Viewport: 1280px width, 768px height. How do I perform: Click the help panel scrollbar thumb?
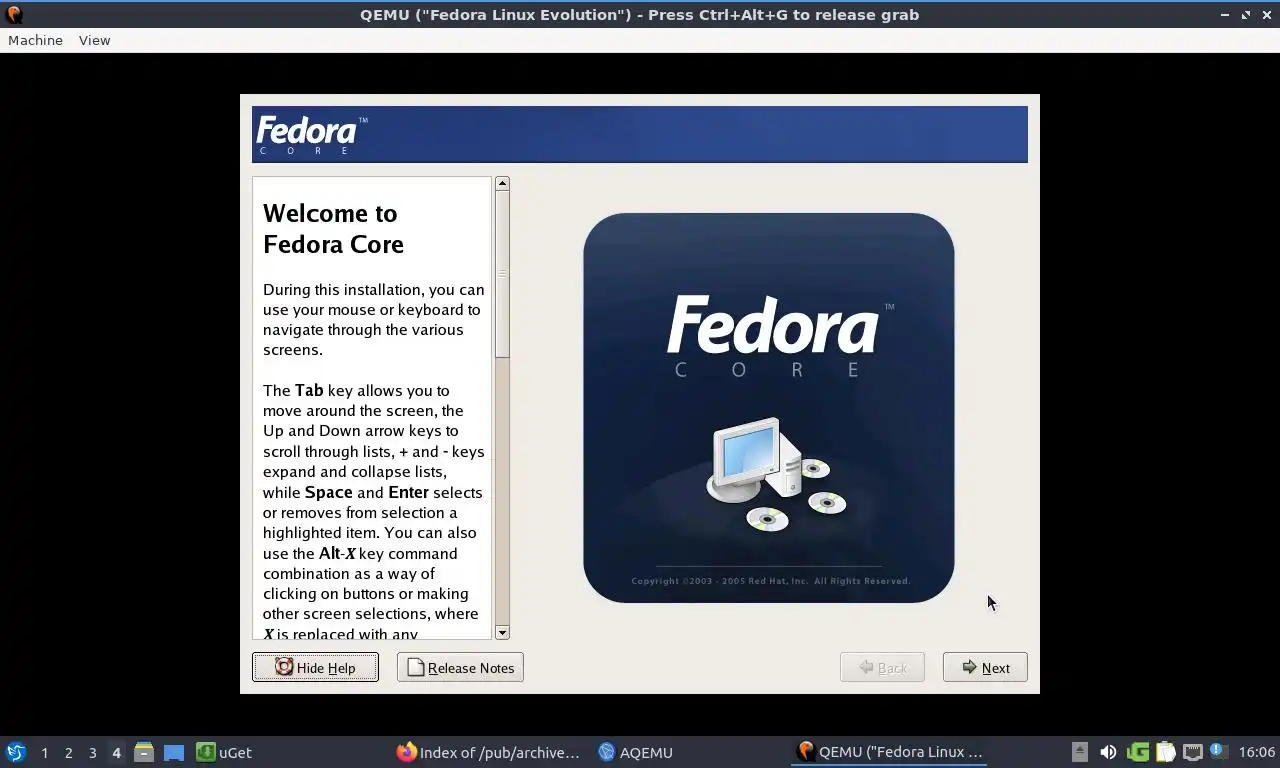502,274
